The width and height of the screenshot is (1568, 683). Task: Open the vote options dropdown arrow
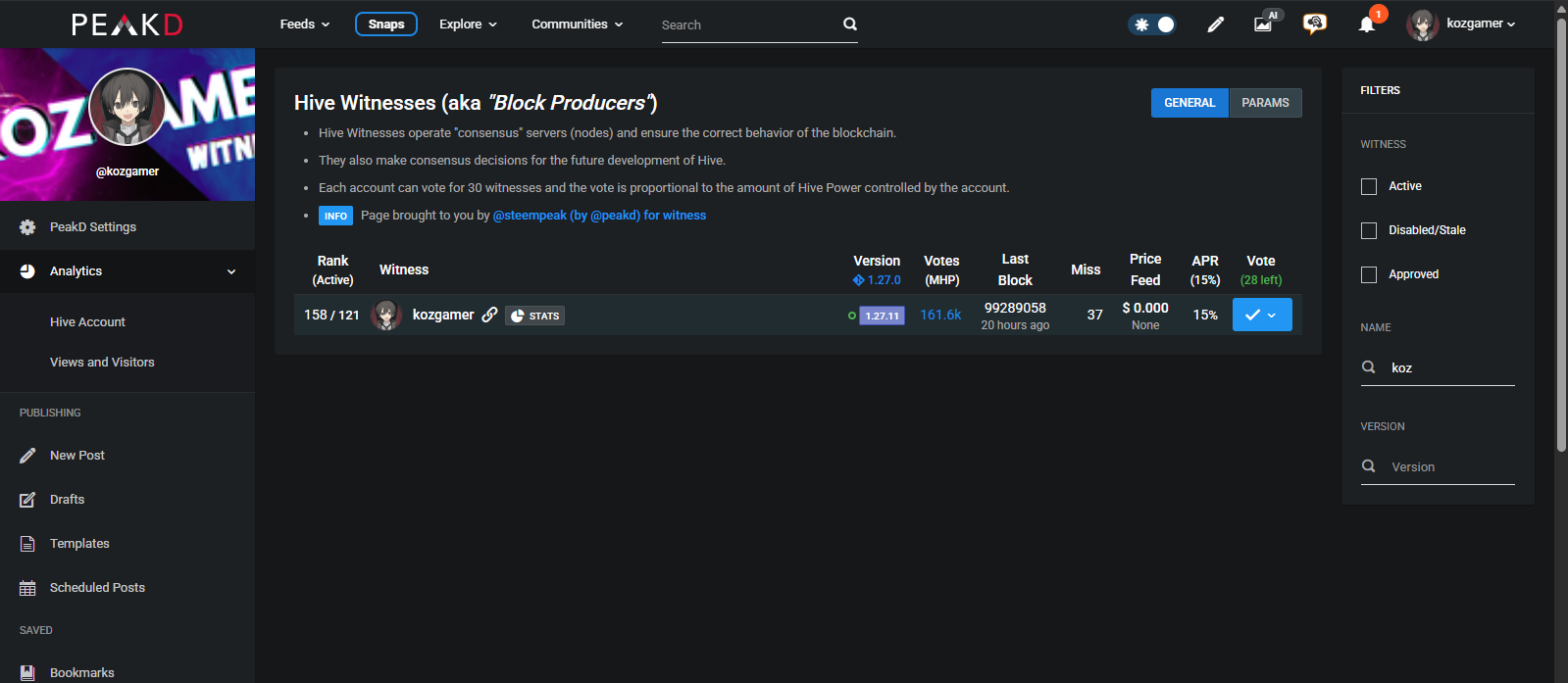pyautogui.click(x=1273, y=315)
